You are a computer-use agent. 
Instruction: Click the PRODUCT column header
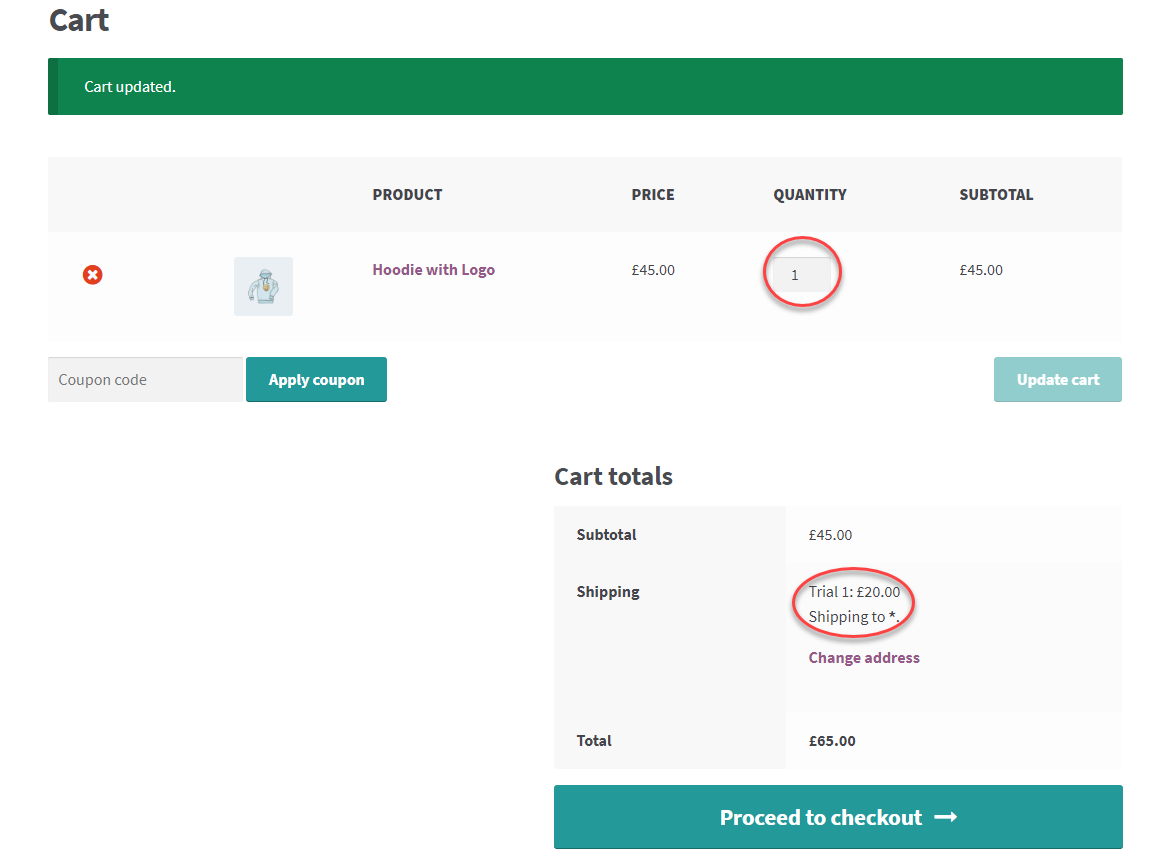pyautogui.click(x=407, y=194)
